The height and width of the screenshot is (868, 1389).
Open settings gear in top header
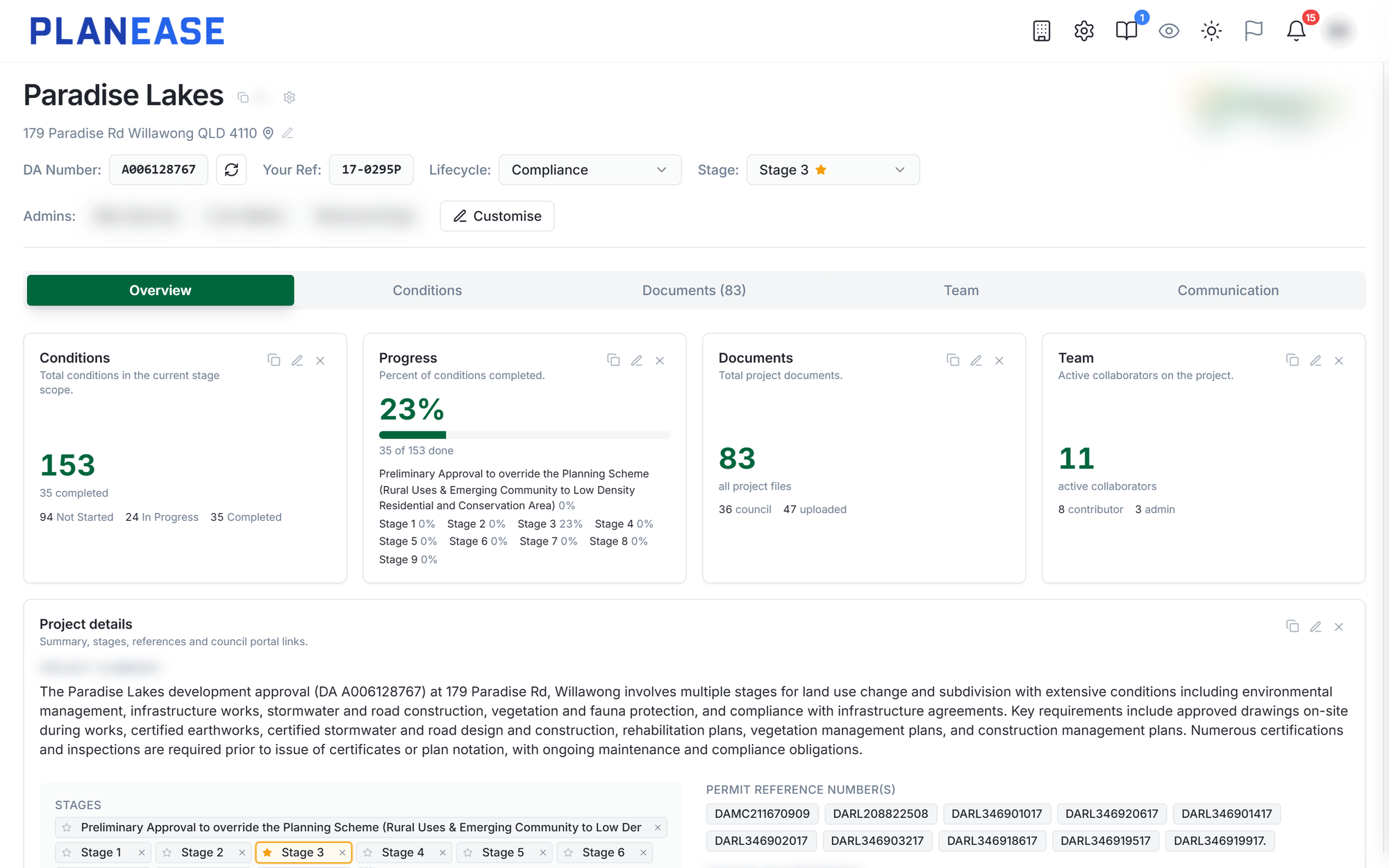point(1083,31)
